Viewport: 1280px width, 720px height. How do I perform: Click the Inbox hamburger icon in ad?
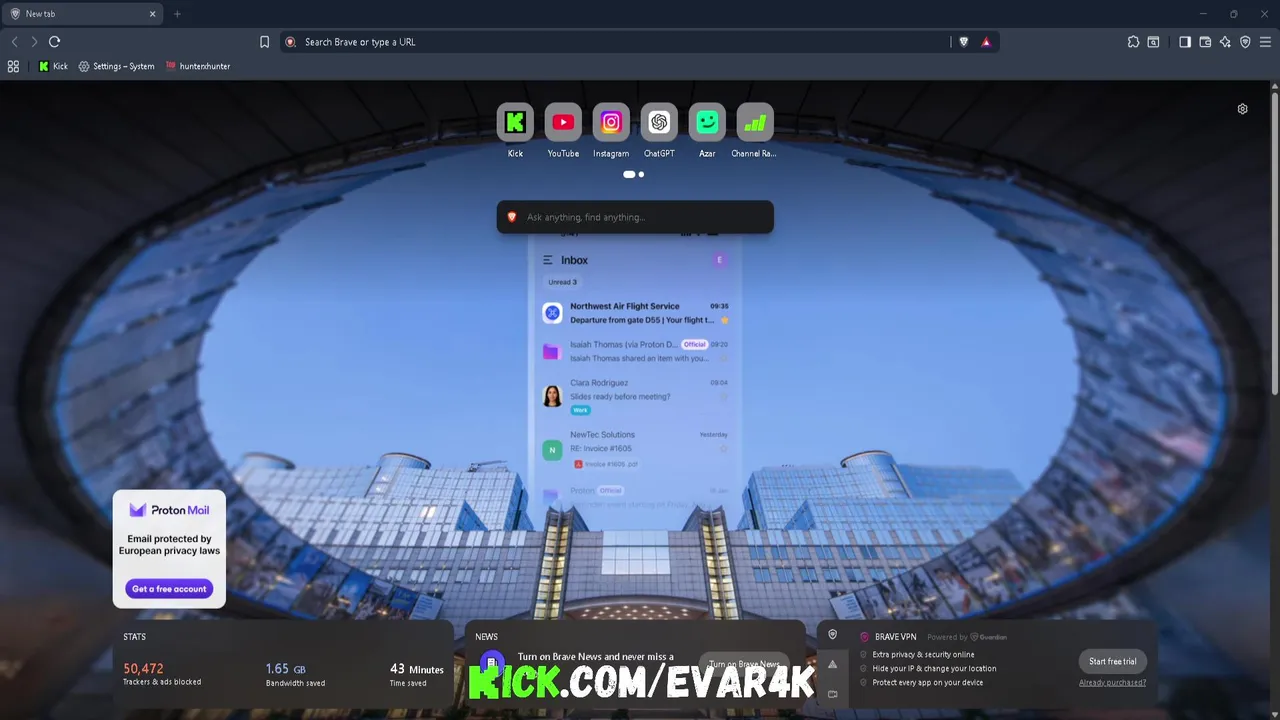[547, 260]
